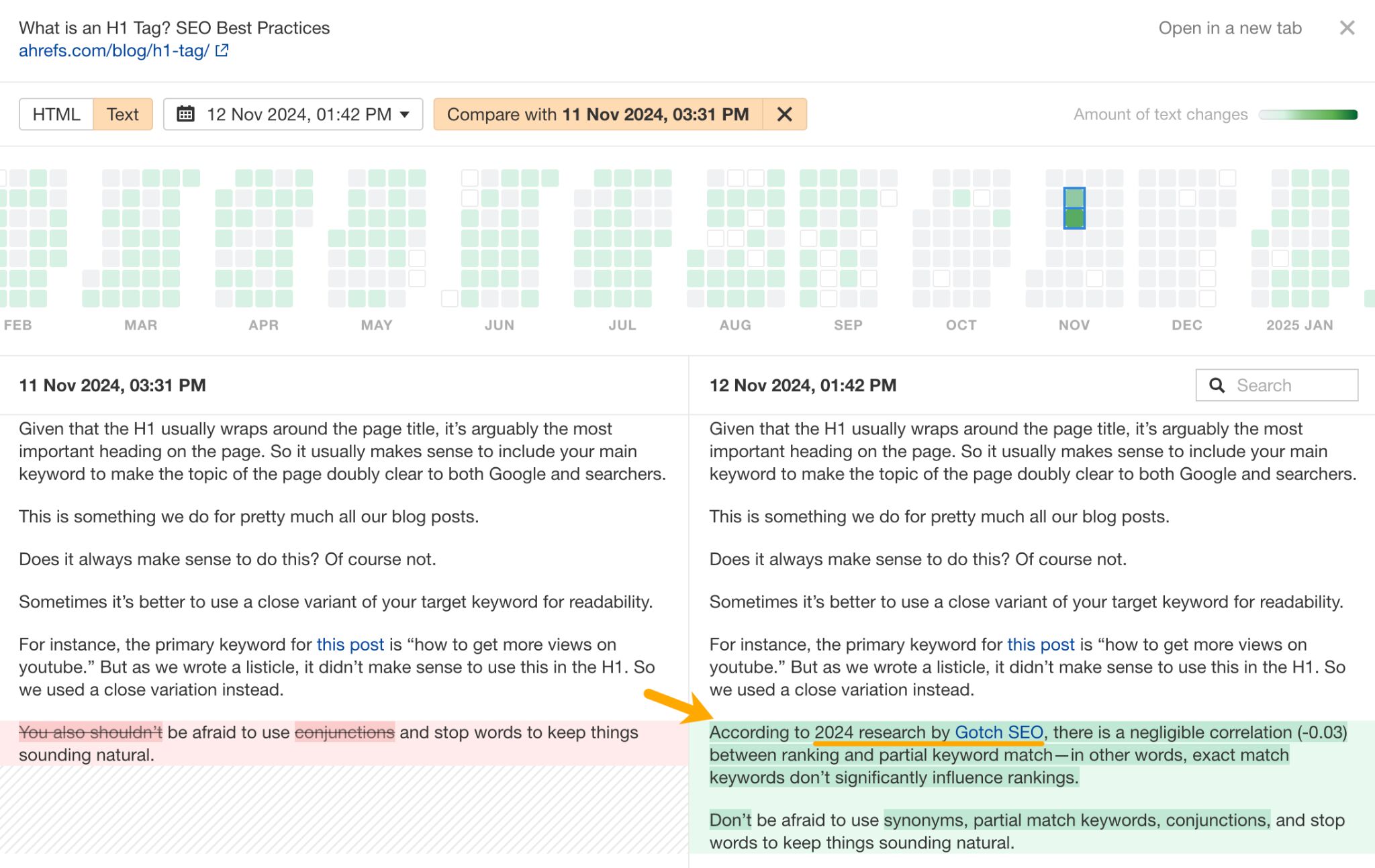The image size is (1375, 868).
Task: Close the page history panel with top-right X
Action: pos(1347,28)
